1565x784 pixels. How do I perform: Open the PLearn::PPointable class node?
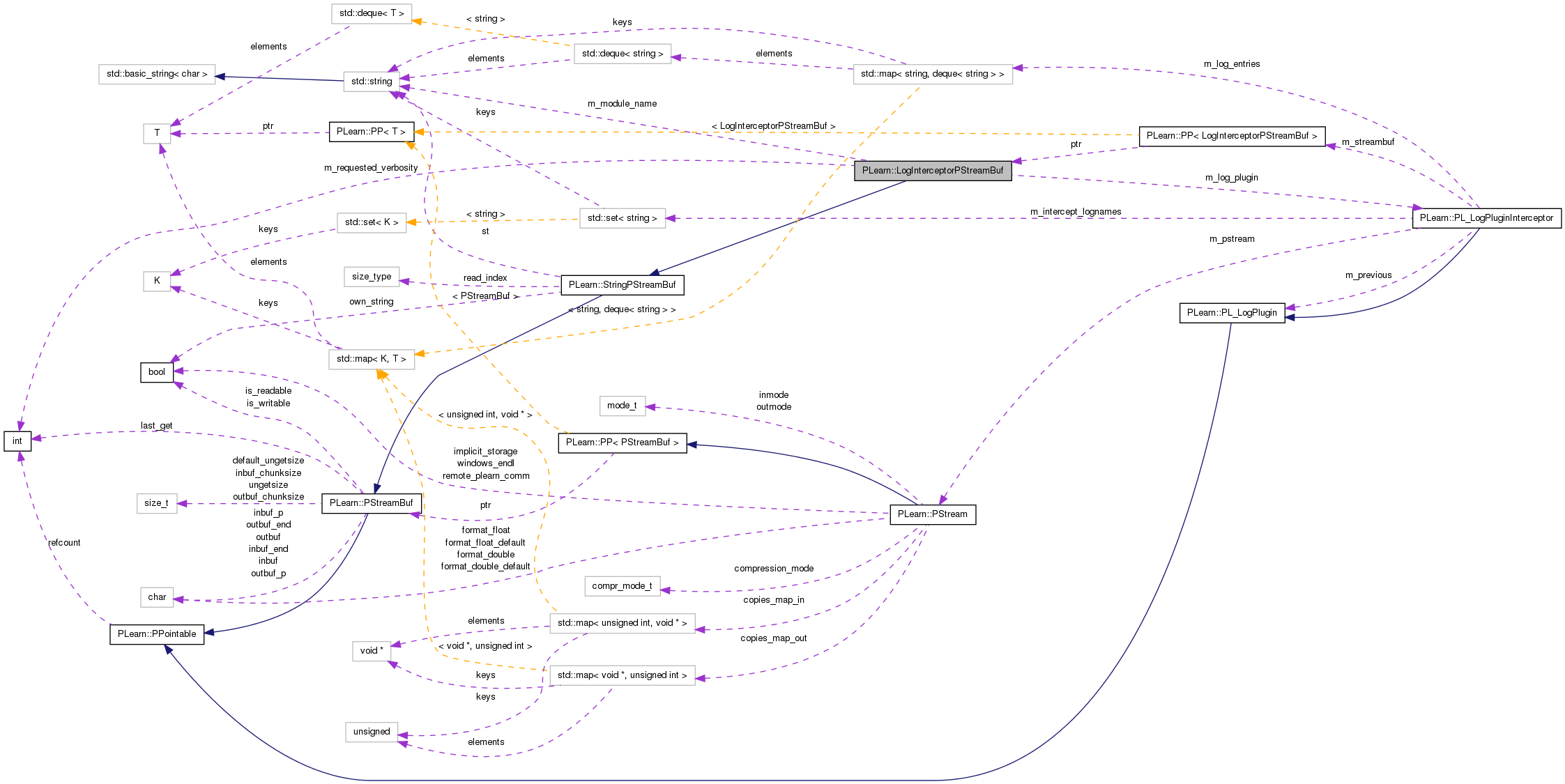157,634
